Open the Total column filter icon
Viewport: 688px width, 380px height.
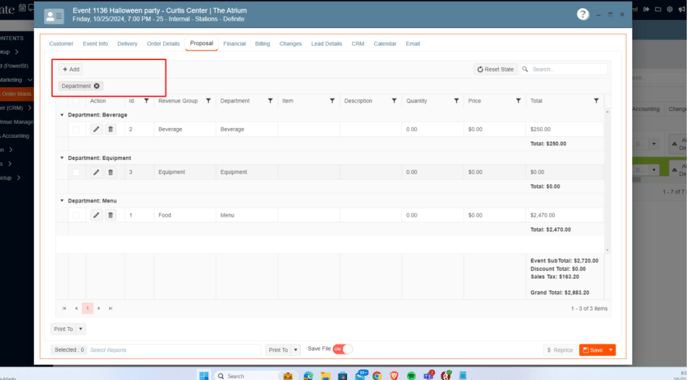(x=596, y=101)
